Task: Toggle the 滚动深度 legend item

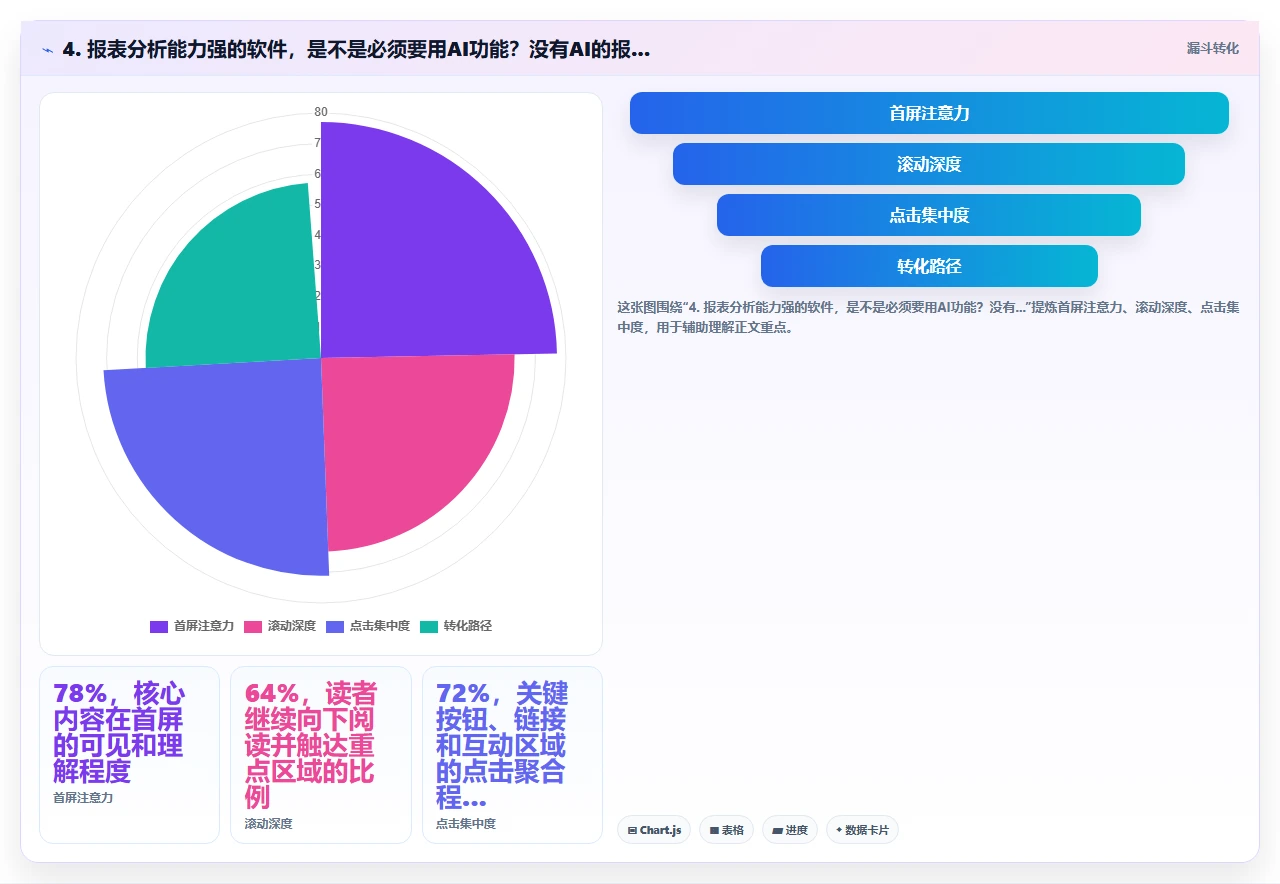Action: (280, 626)
